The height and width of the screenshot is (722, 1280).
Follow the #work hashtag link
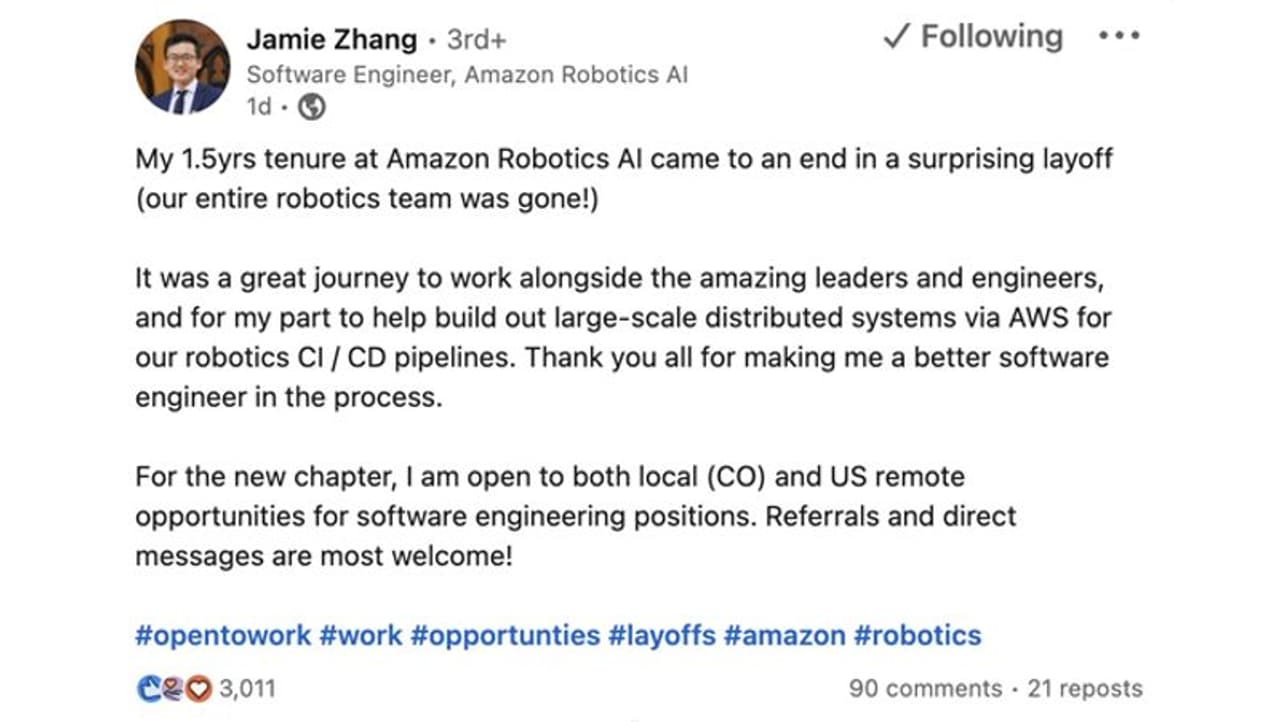pyautogui.click(x=360, y=635)
